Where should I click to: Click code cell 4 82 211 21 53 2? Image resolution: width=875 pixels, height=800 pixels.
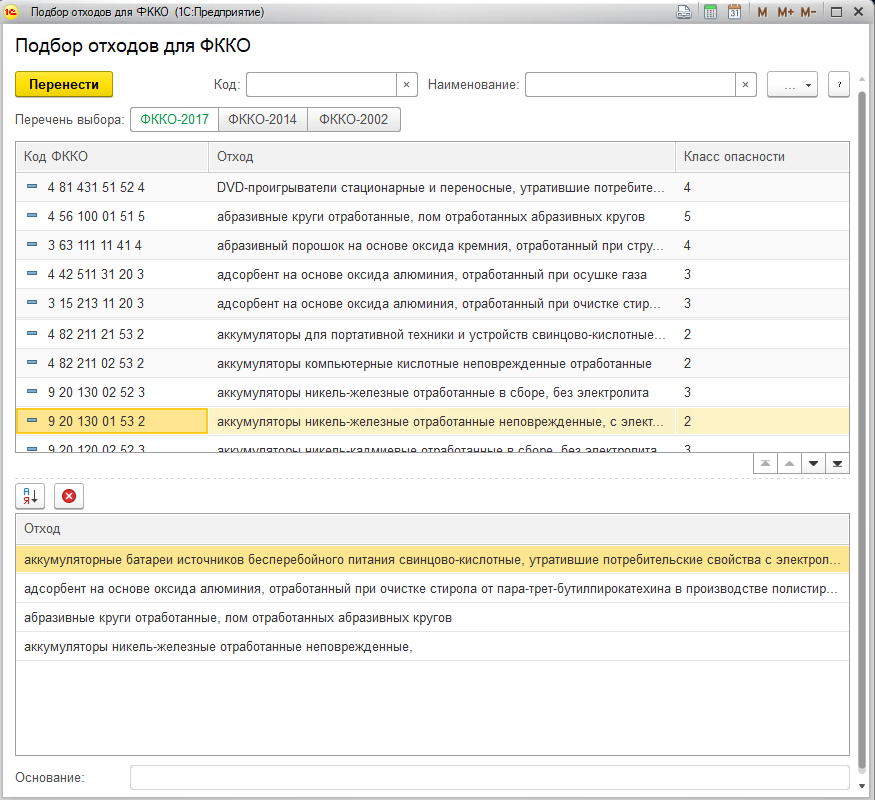pos(112,334)
